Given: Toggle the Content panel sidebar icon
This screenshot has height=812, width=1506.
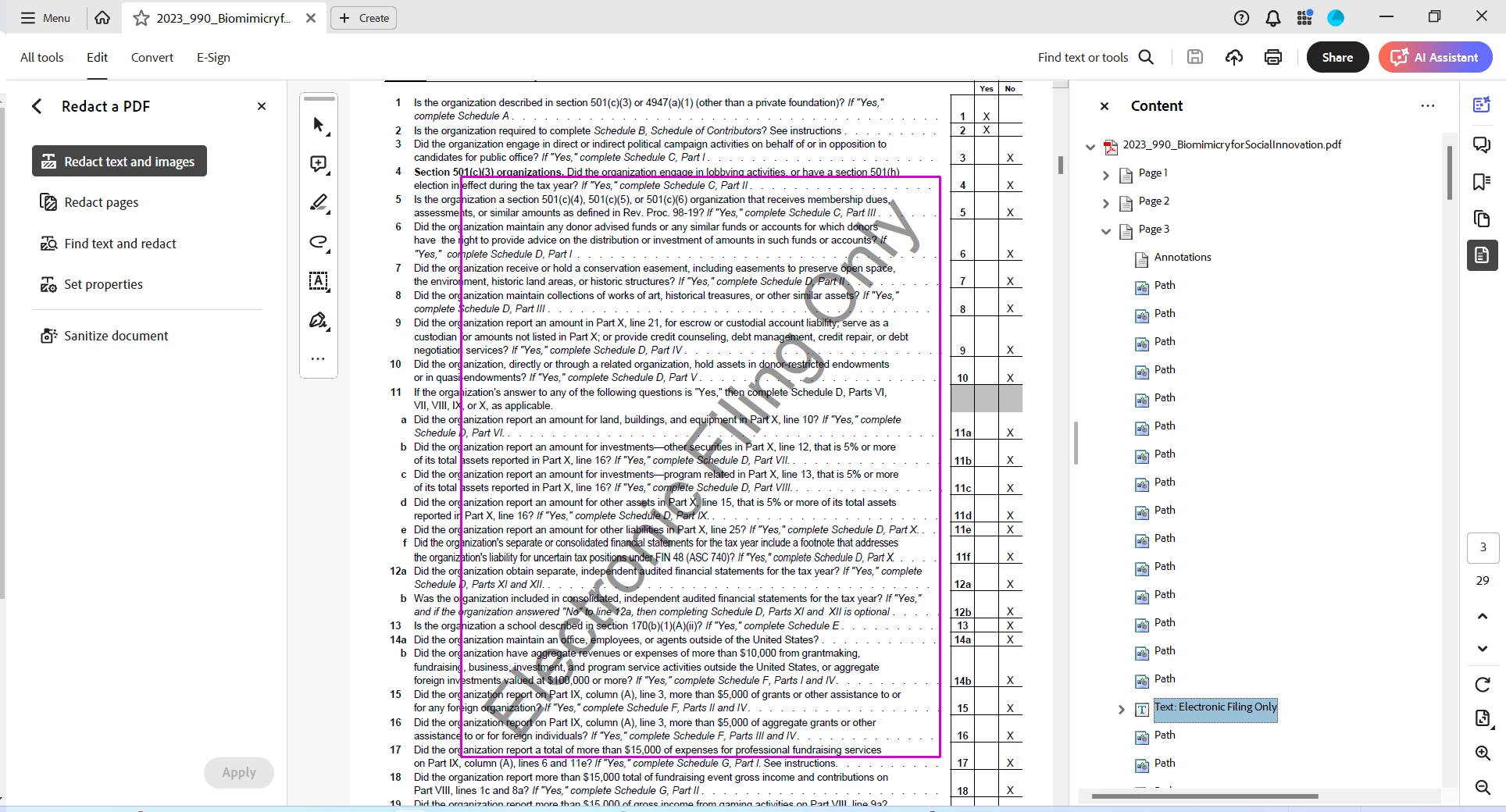Looking at the screenshot, I should click(x=1482, y=255).
